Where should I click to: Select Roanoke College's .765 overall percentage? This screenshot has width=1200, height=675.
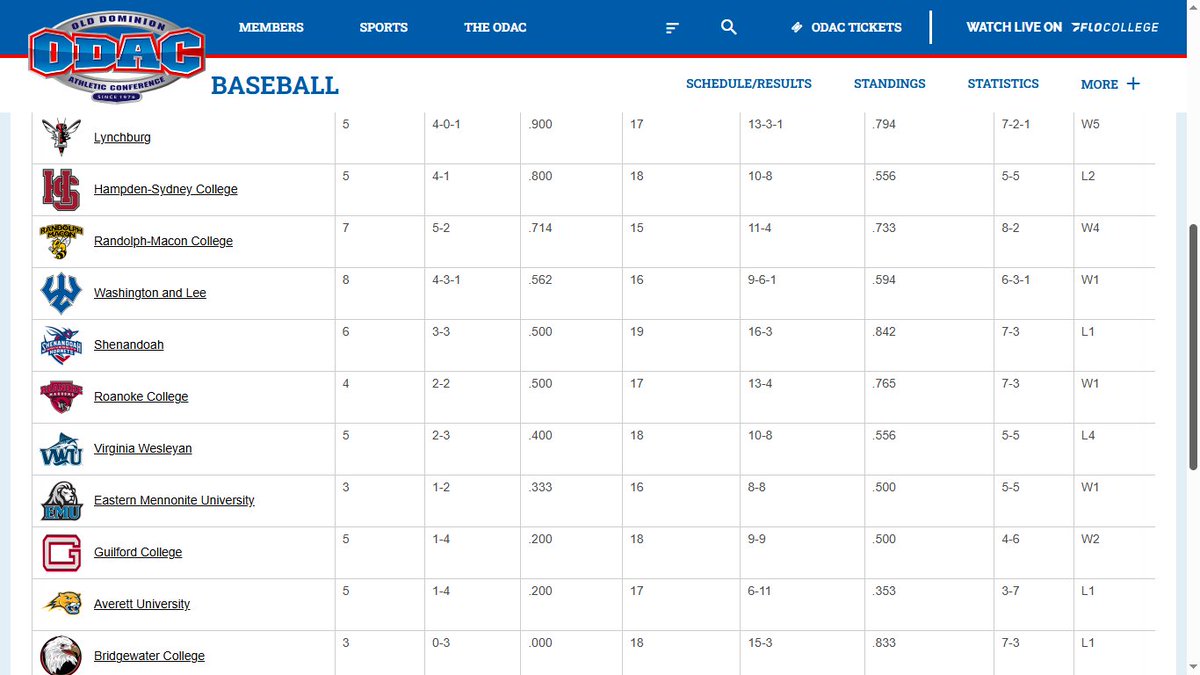(884, 384)
